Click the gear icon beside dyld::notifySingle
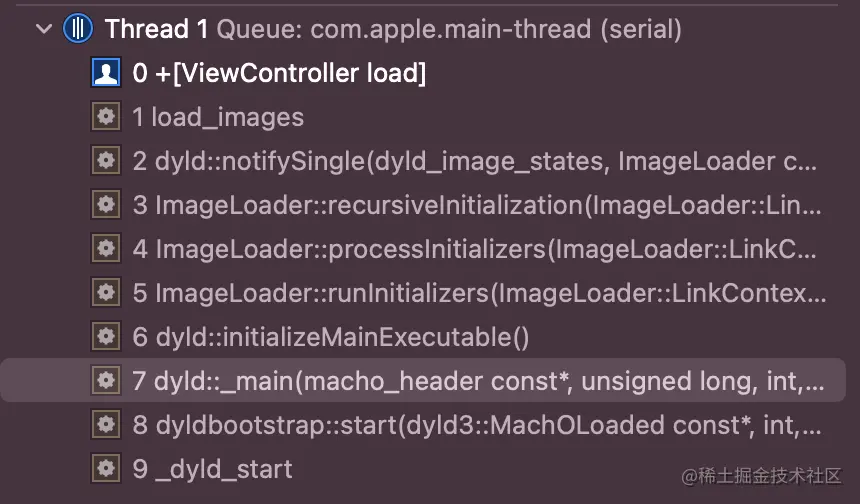The height and width of the screenshot is (504, 860). pyautogui.click(x=105, y=161)
